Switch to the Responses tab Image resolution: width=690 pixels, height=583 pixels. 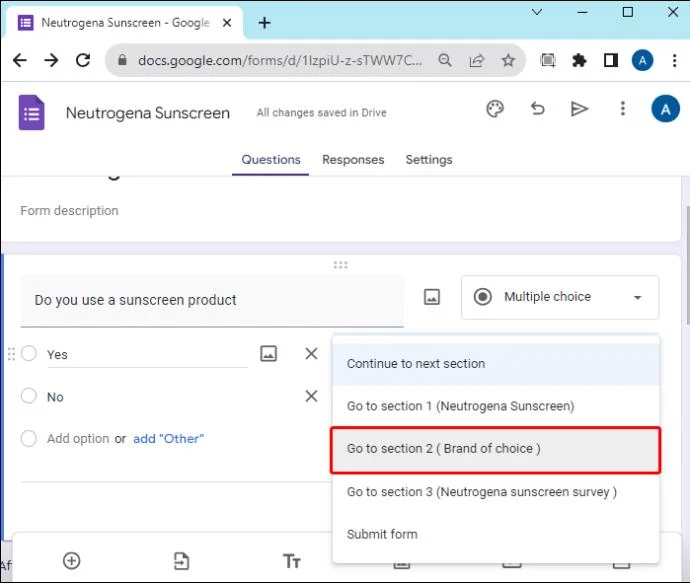pyautogui.click(x=353, y=160)
